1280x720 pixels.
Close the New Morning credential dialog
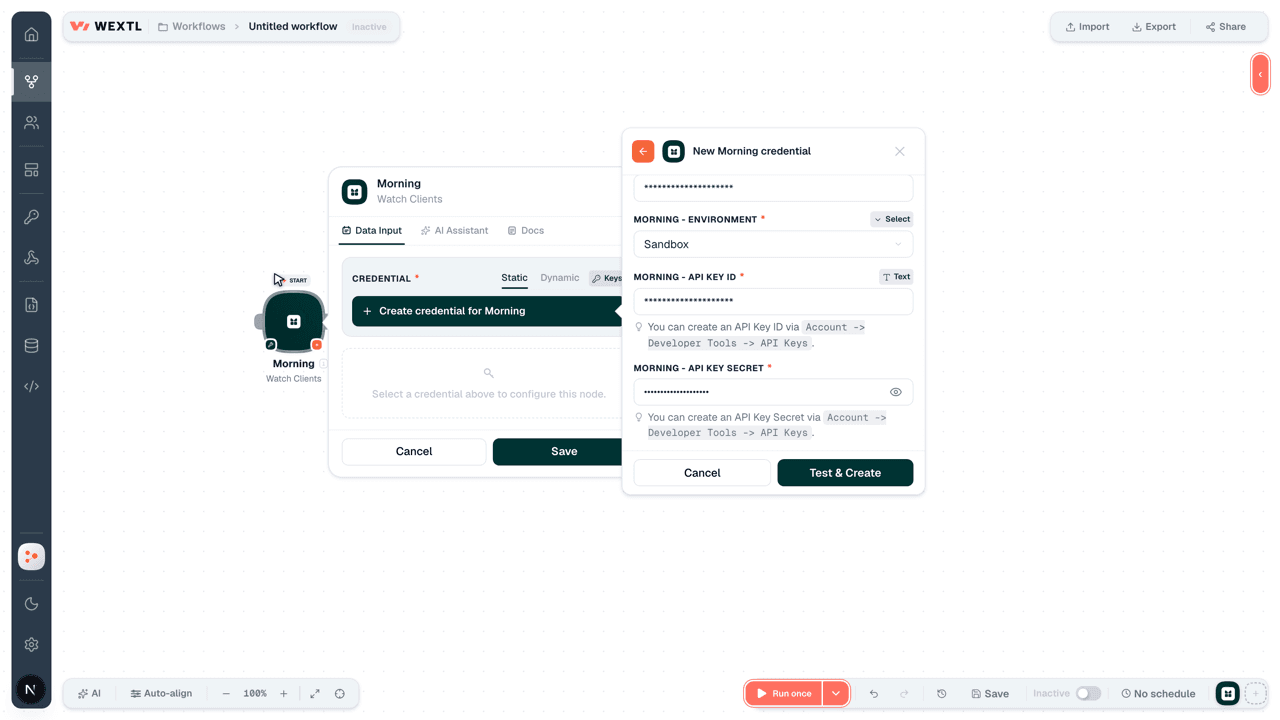[x=900, y=151]
